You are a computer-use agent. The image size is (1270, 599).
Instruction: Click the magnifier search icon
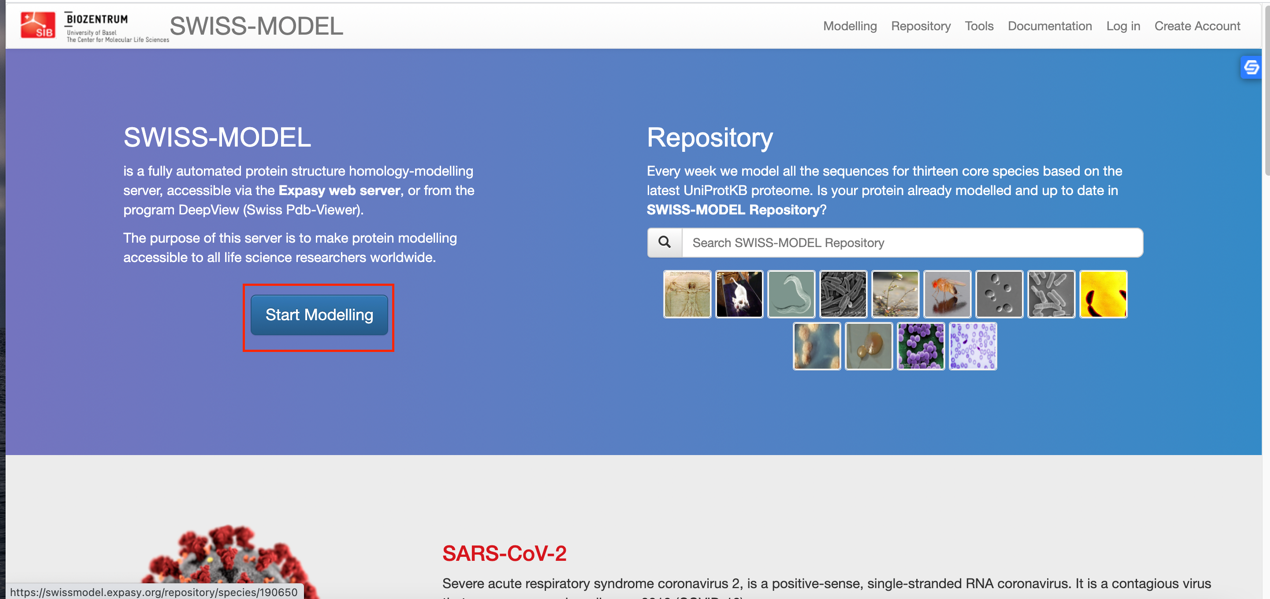(x=664, y=242)
